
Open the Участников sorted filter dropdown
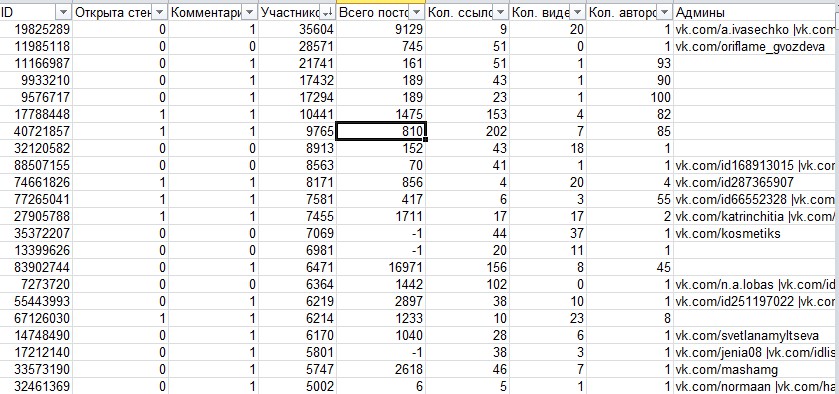click(x=327, y=12)
